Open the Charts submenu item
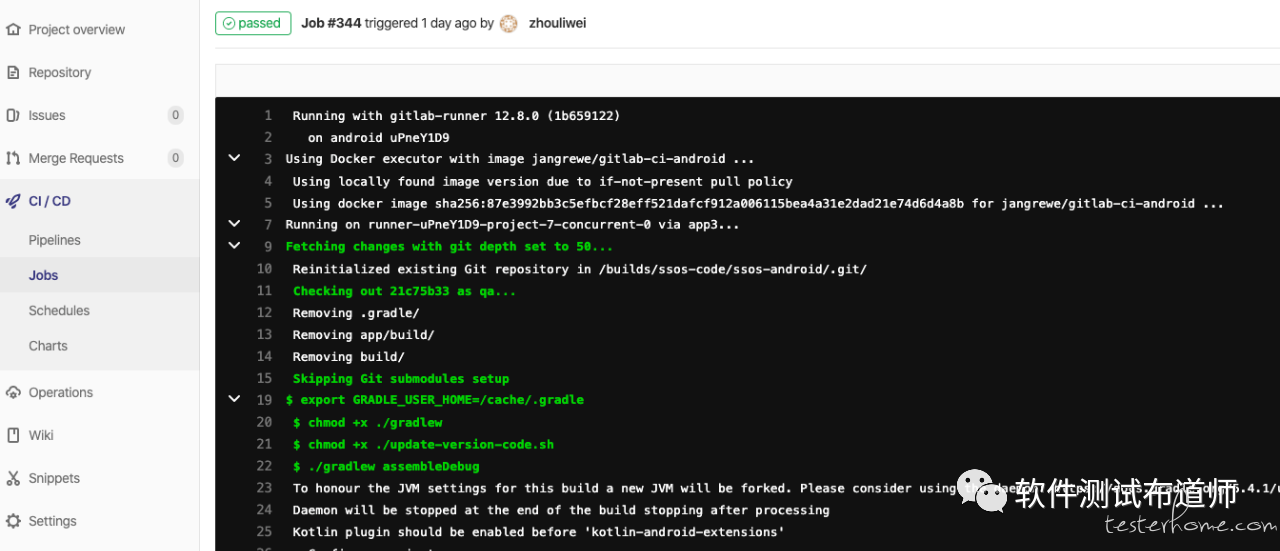The image size is (1280, 551). click(48, 346)
